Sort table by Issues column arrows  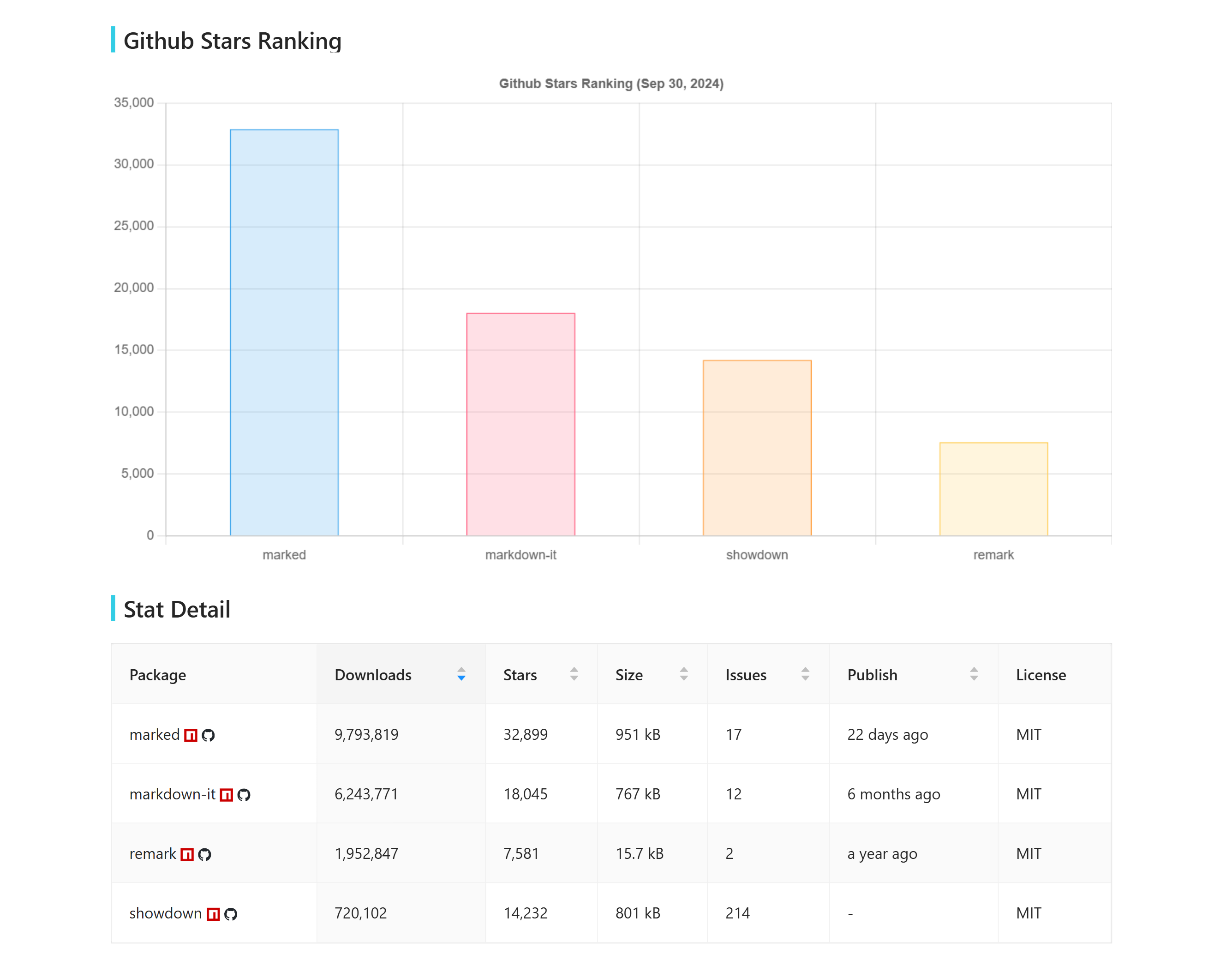pos(805,674)
